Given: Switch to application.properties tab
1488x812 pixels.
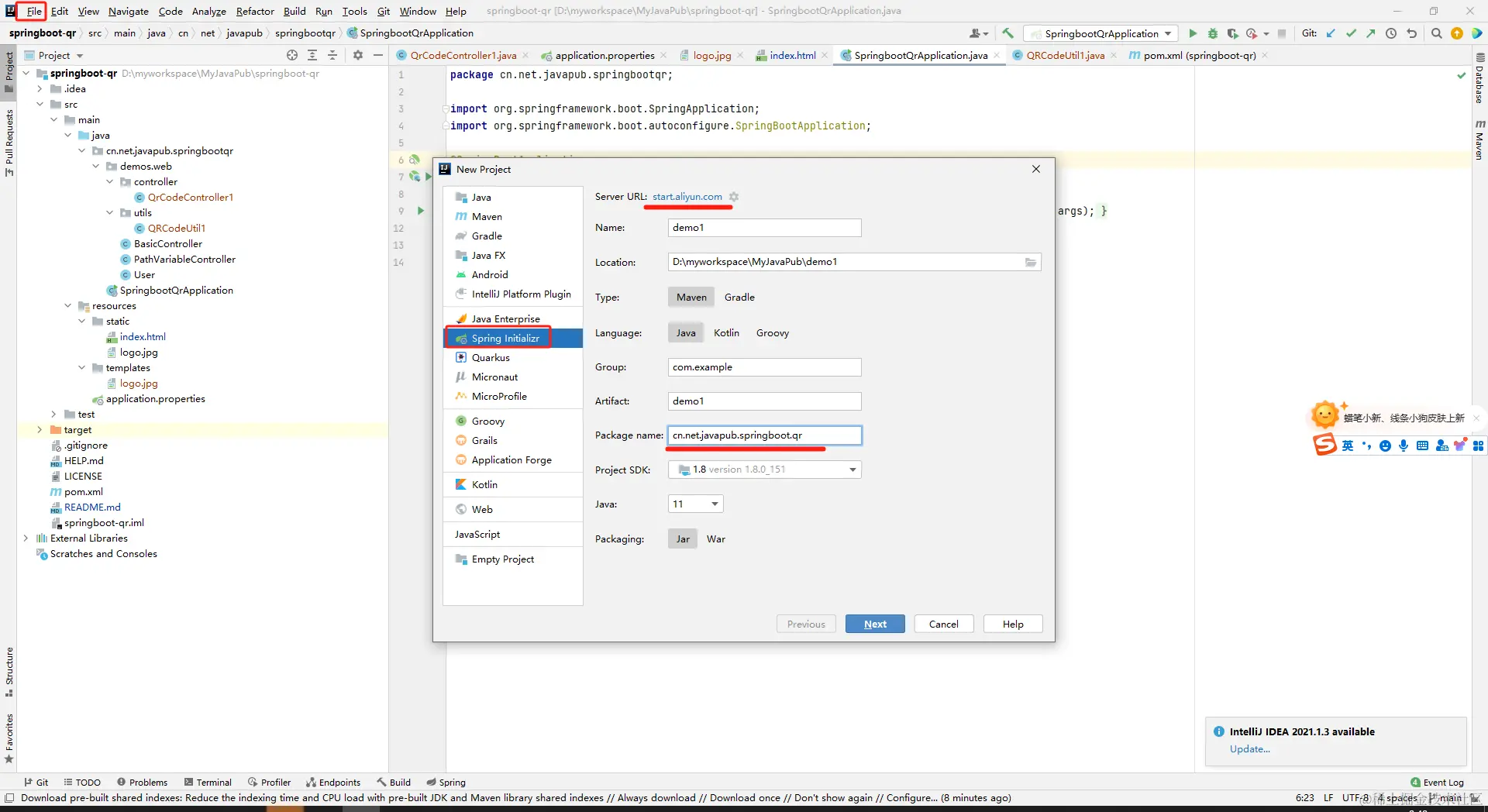Looking at the screenshot, I should click(x=604, y=55).
